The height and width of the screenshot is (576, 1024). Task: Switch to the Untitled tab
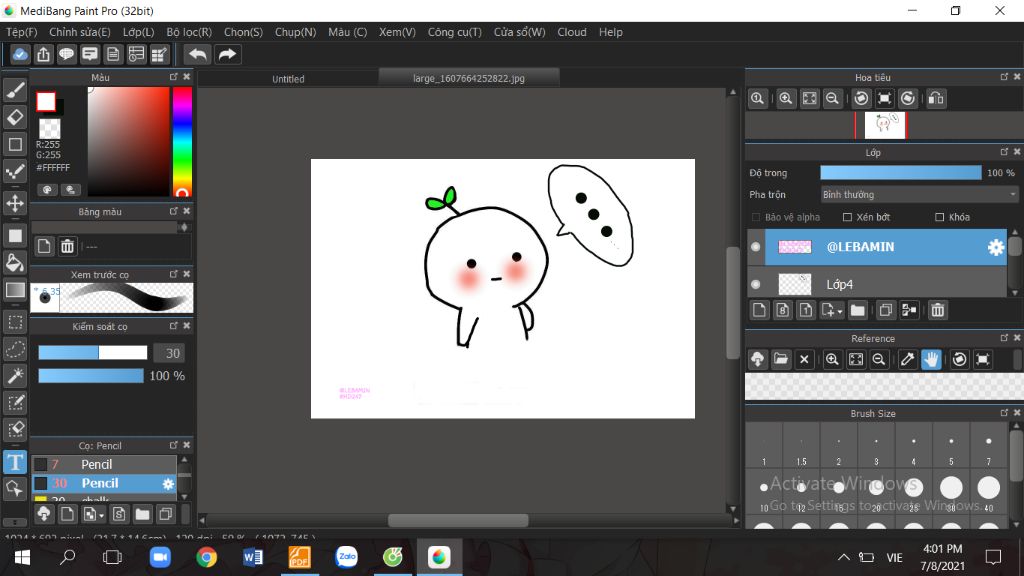point(288,78)
